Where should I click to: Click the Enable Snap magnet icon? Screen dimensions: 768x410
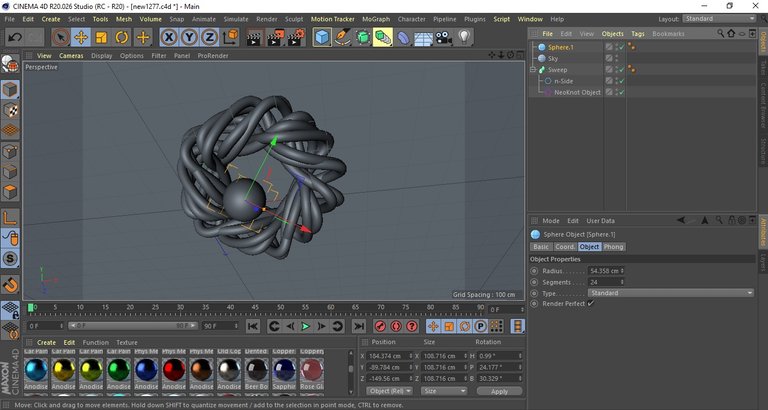coord(10,285)
